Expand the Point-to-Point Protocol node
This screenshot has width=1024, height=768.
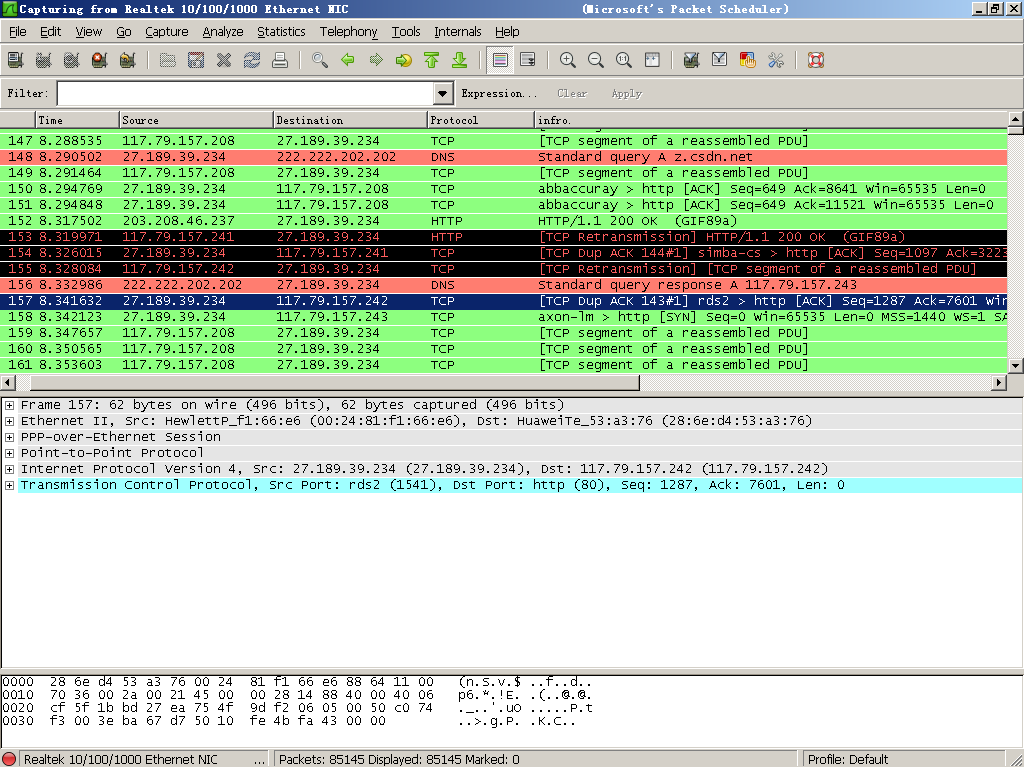pyautogui.click(x=9, y=453)
